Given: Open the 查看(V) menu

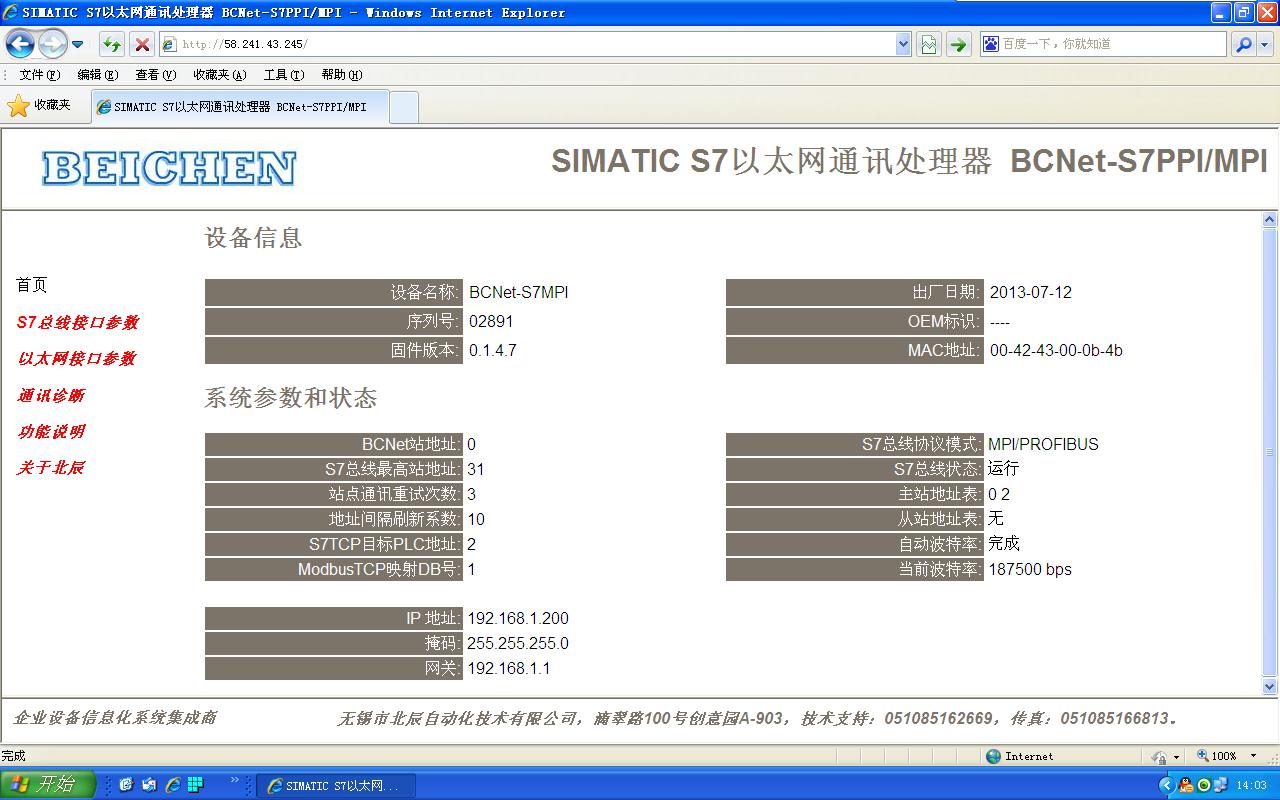Looking at the screenshot, I should pyautogui.click(x=155, y=75).
